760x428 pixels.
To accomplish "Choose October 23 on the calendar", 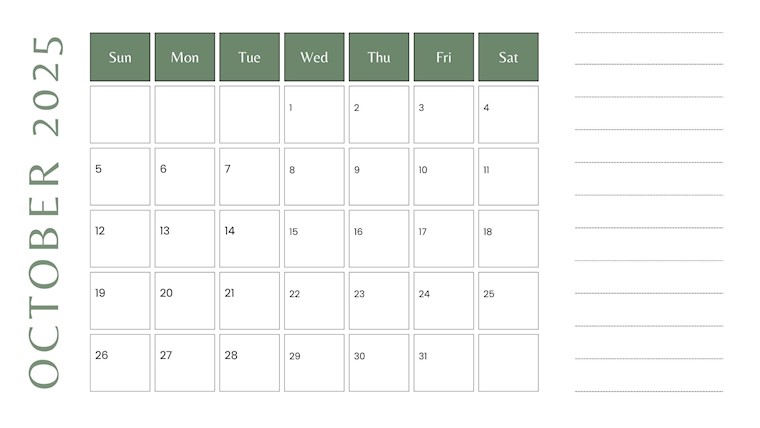I will pyautogui.click(x=379, y=301).
